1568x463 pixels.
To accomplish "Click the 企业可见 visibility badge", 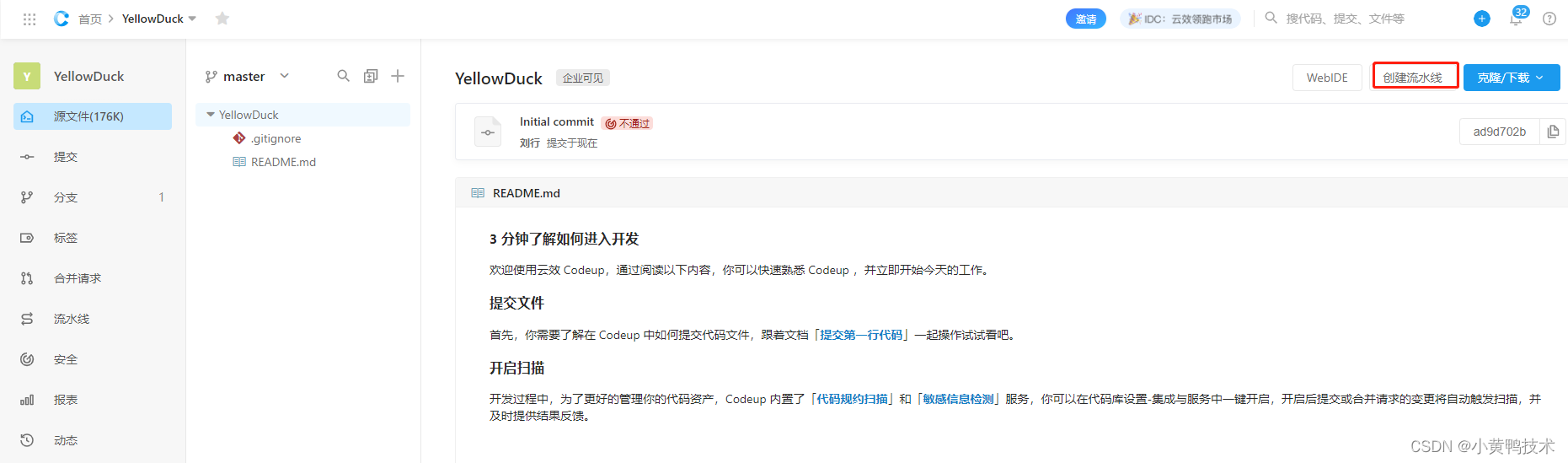I will [x=583, y=78].
